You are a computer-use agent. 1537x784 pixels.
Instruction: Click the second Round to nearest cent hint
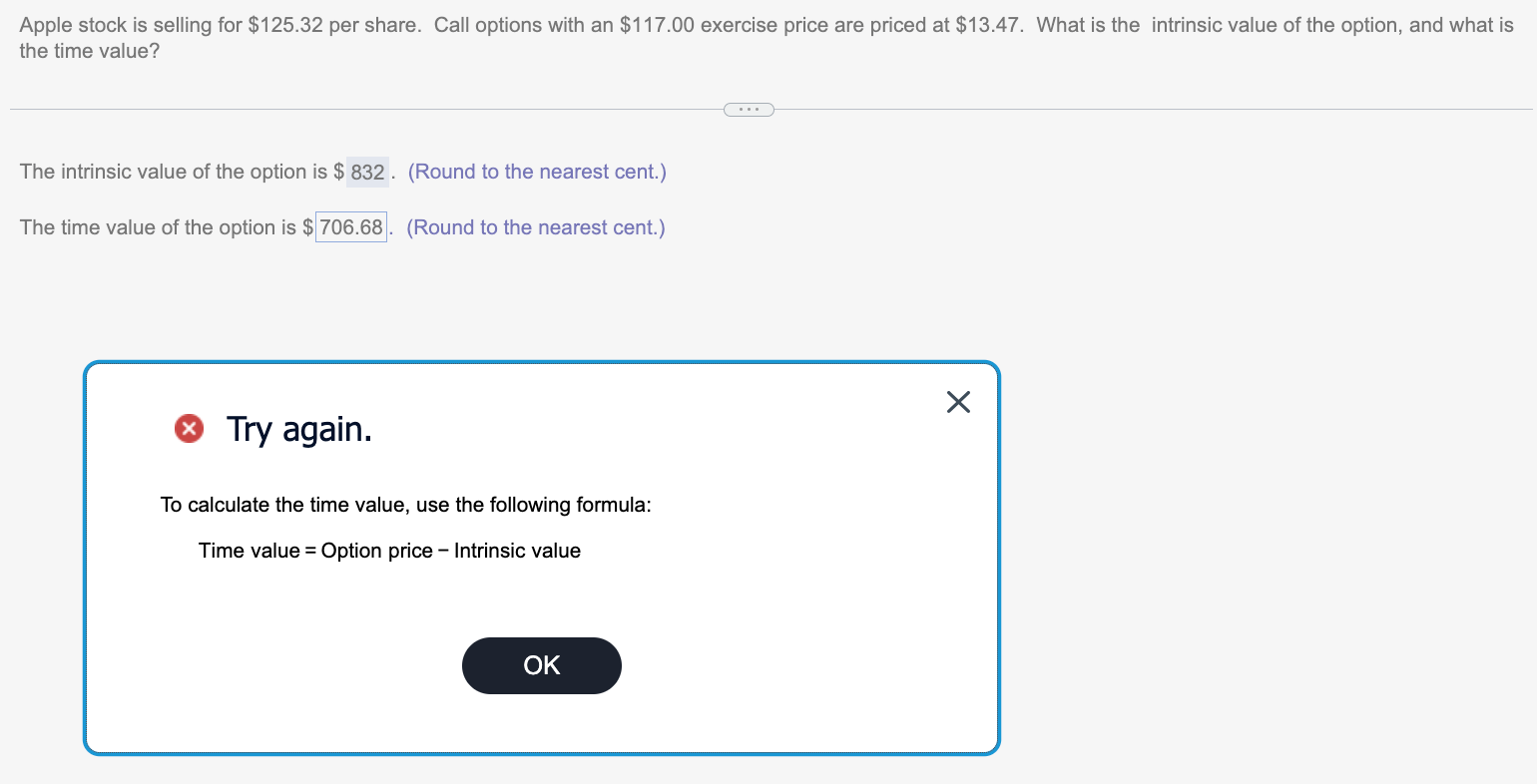pyautogui.click(x=535, y=226)
